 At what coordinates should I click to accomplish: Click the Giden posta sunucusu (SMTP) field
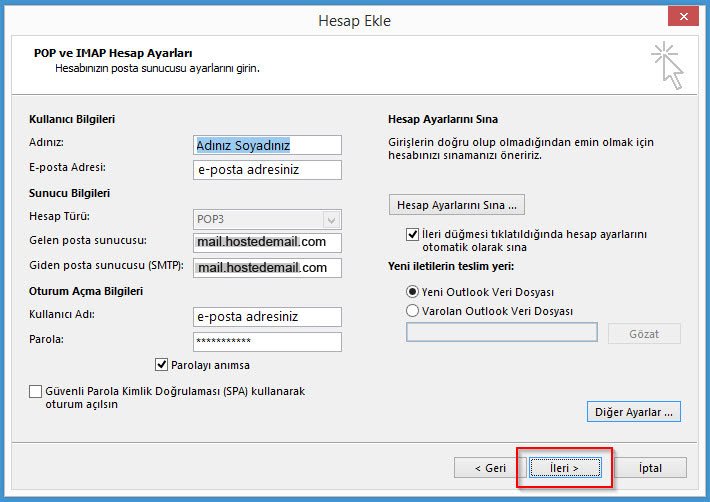click(x=268, y=268)
